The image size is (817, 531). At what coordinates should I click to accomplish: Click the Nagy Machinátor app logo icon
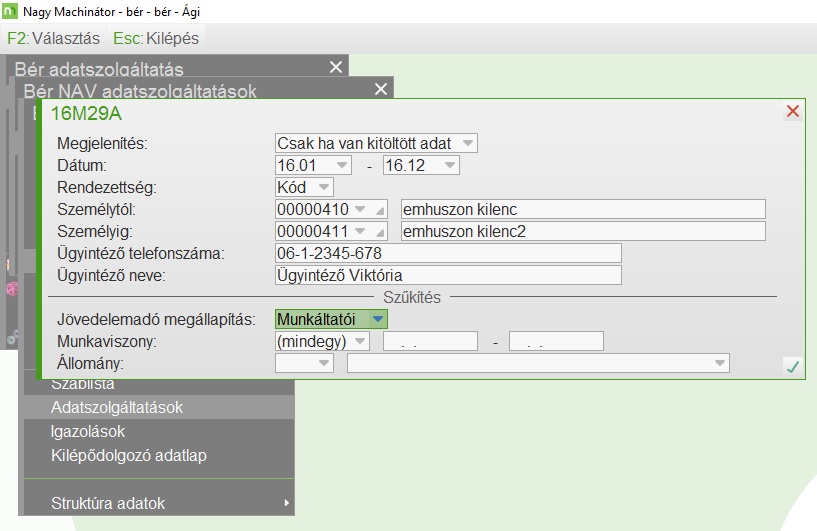10,11
